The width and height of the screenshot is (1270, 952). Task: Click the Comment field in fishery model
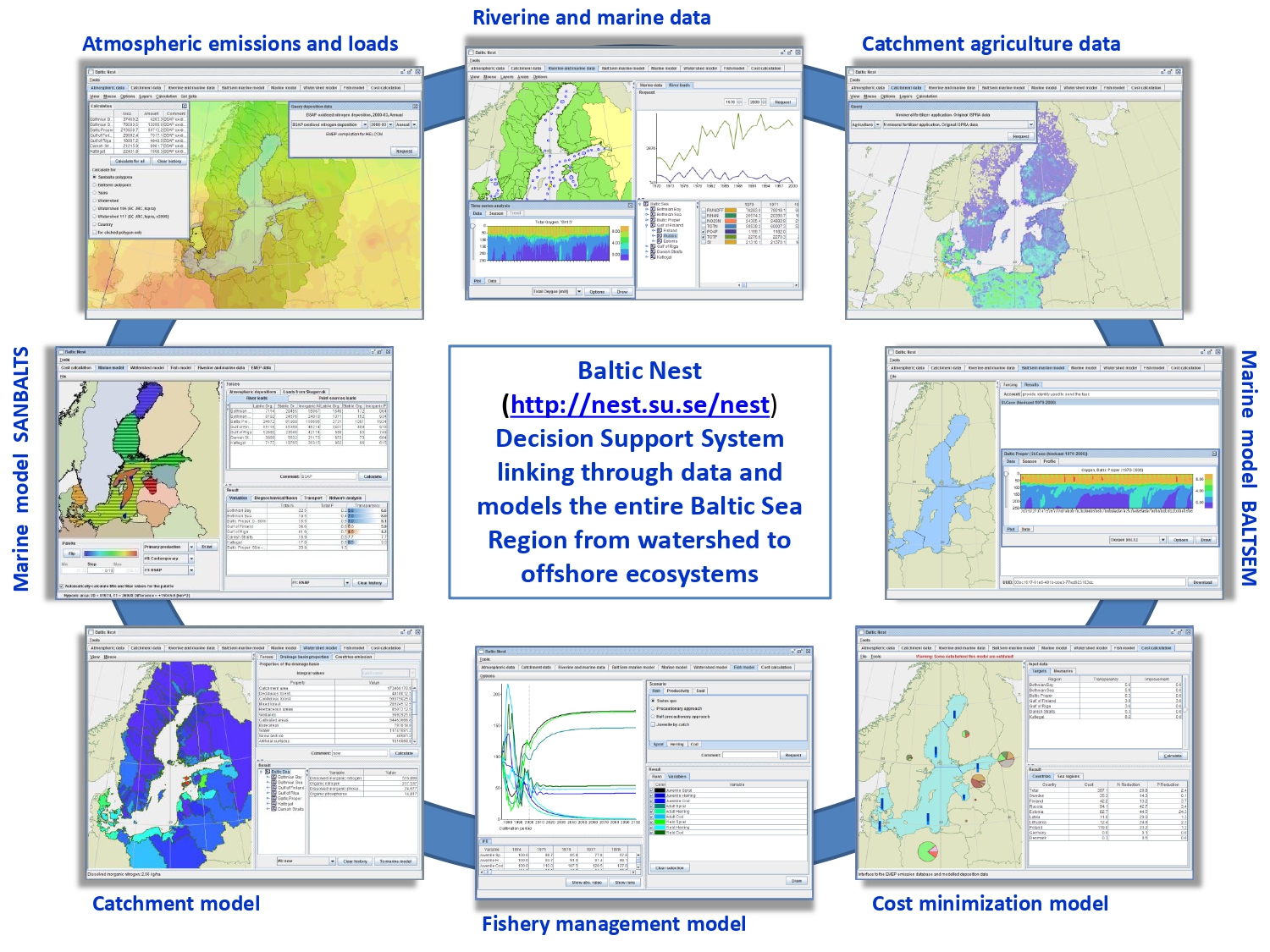click(x=748, y=755)
